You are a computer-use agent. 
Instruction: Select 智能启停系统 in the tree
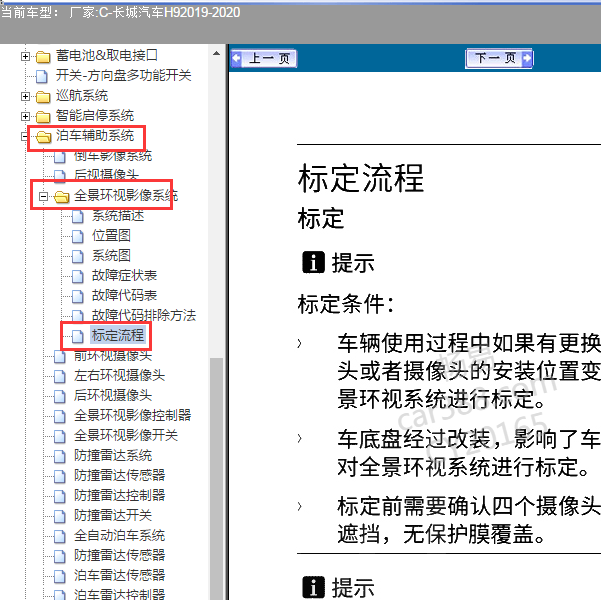95,115
